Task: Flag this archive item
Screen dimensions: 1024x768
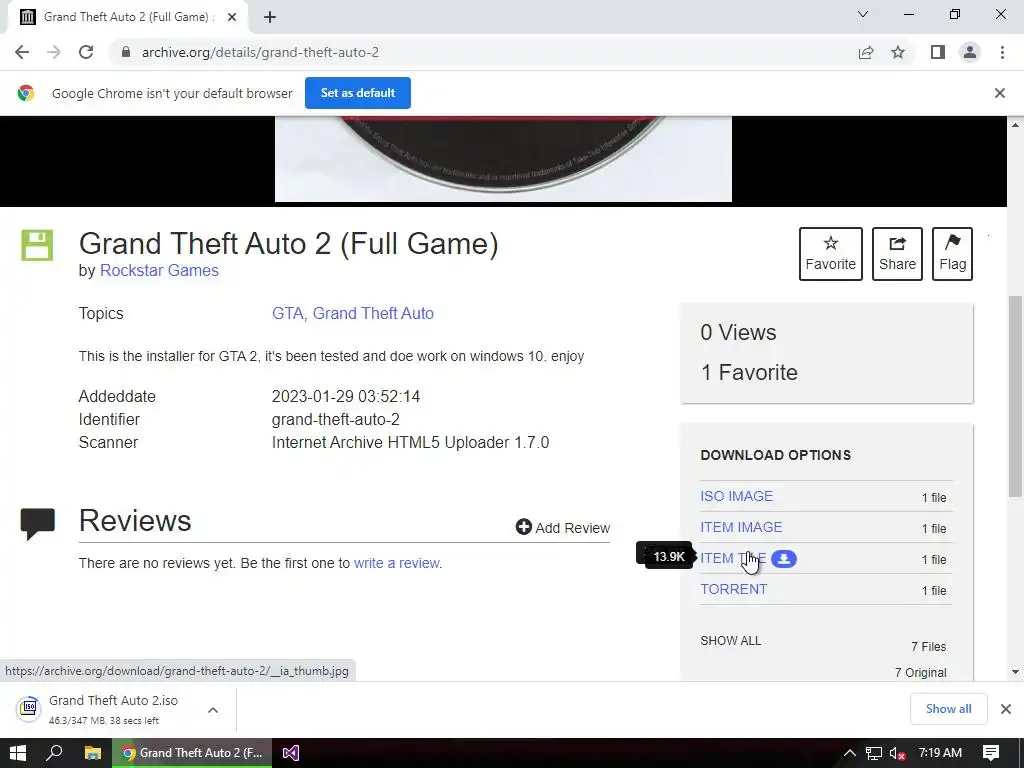Action: pyautogui.click(x=952, y=254)
